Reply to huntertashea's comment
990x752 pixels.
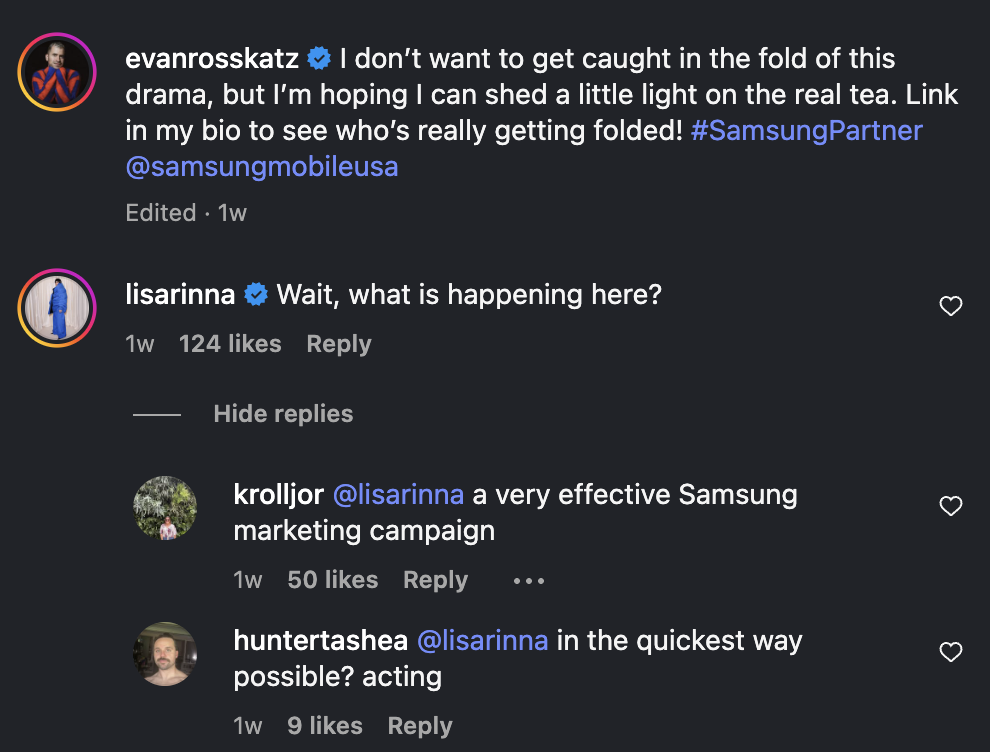tap(420, 726)
